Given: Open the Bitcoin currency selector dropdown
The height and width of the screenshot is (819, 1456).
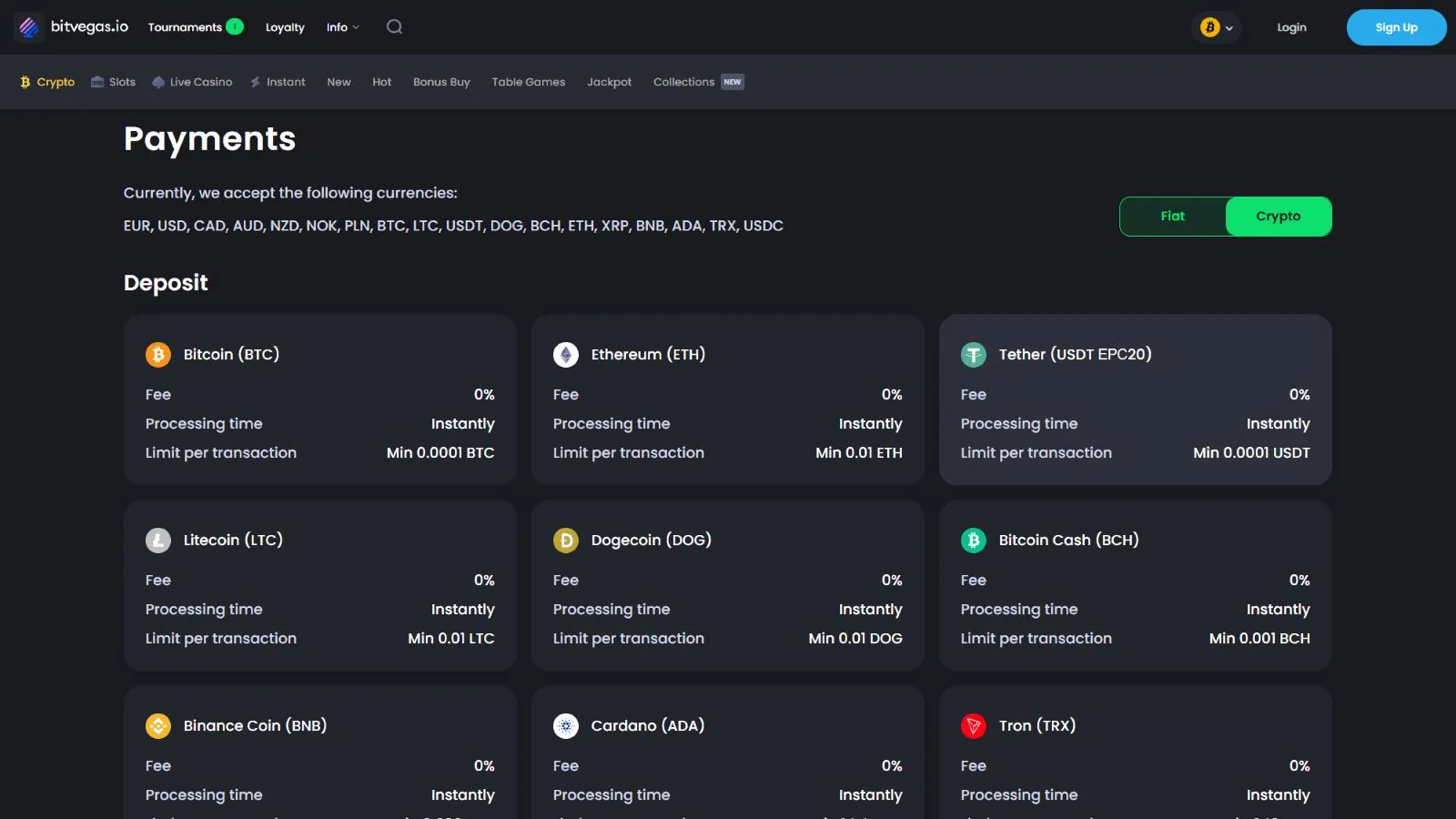Looking at the screenshot, I should pyautogui.click(x=1216, y=27).
